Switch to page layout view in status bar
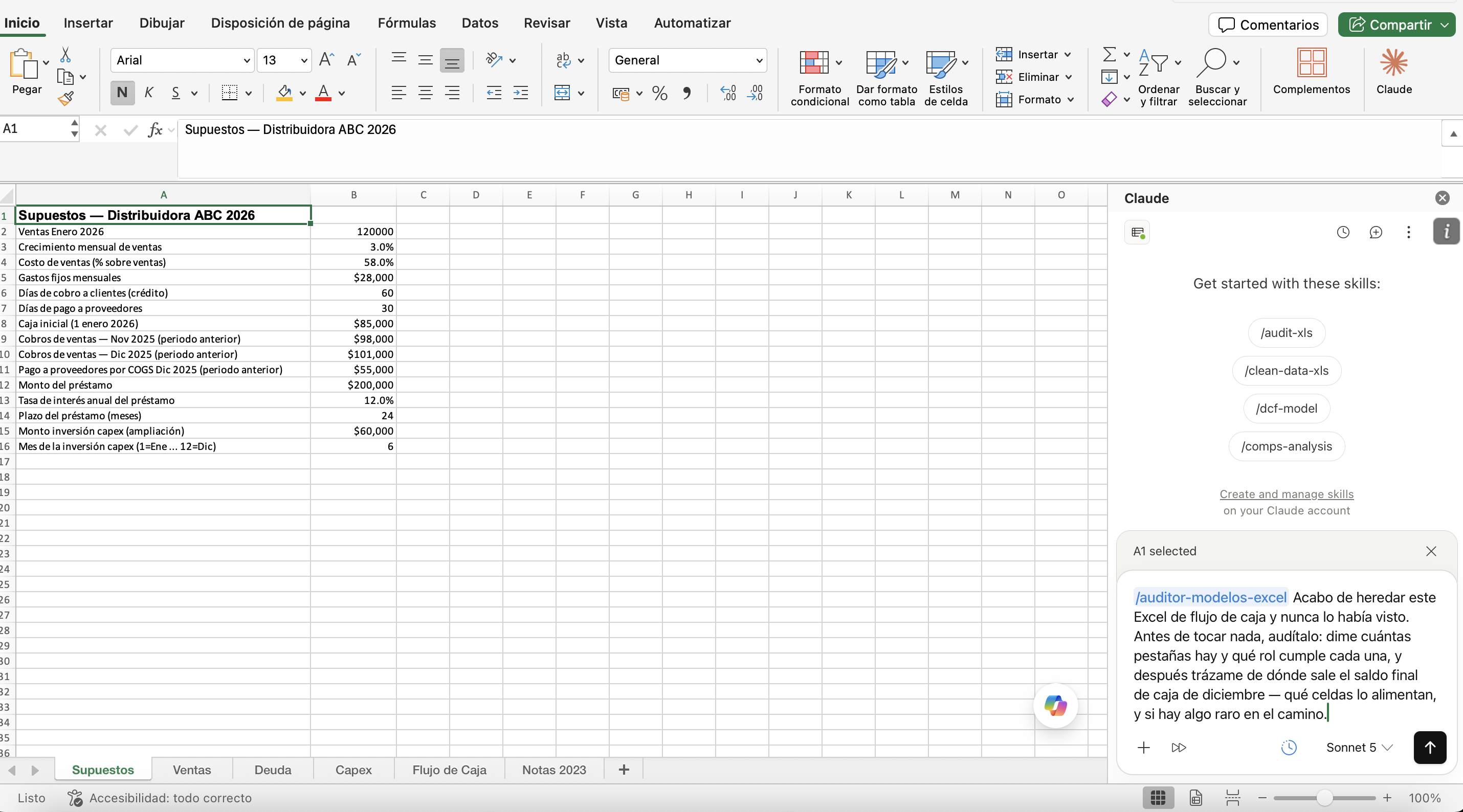 (1195, 798)
